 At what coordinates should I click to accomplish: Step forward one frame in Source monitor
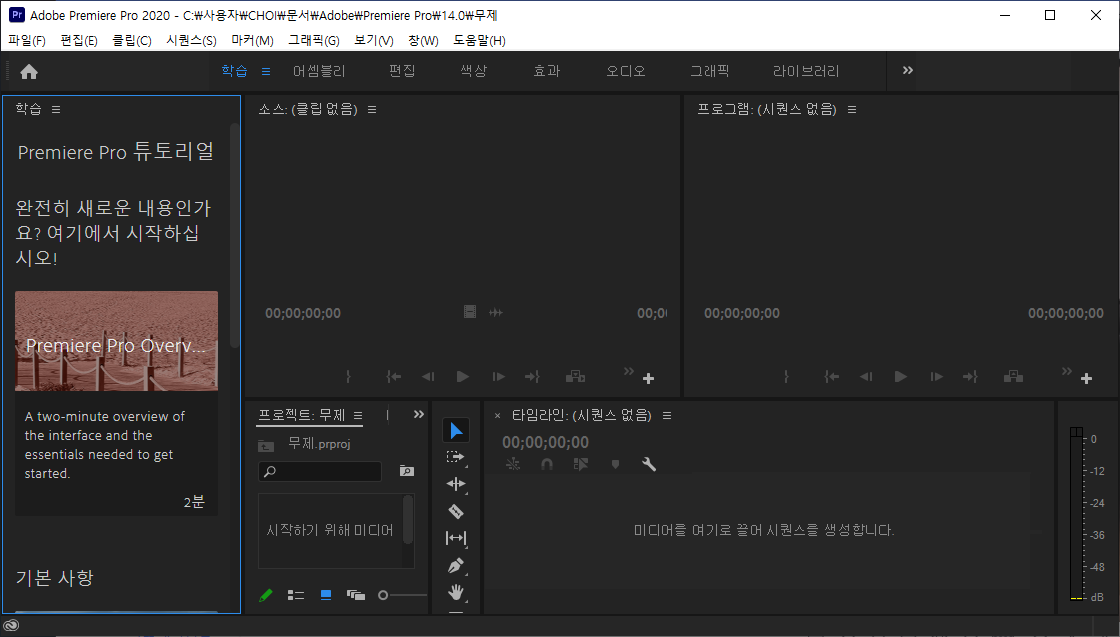499,376
